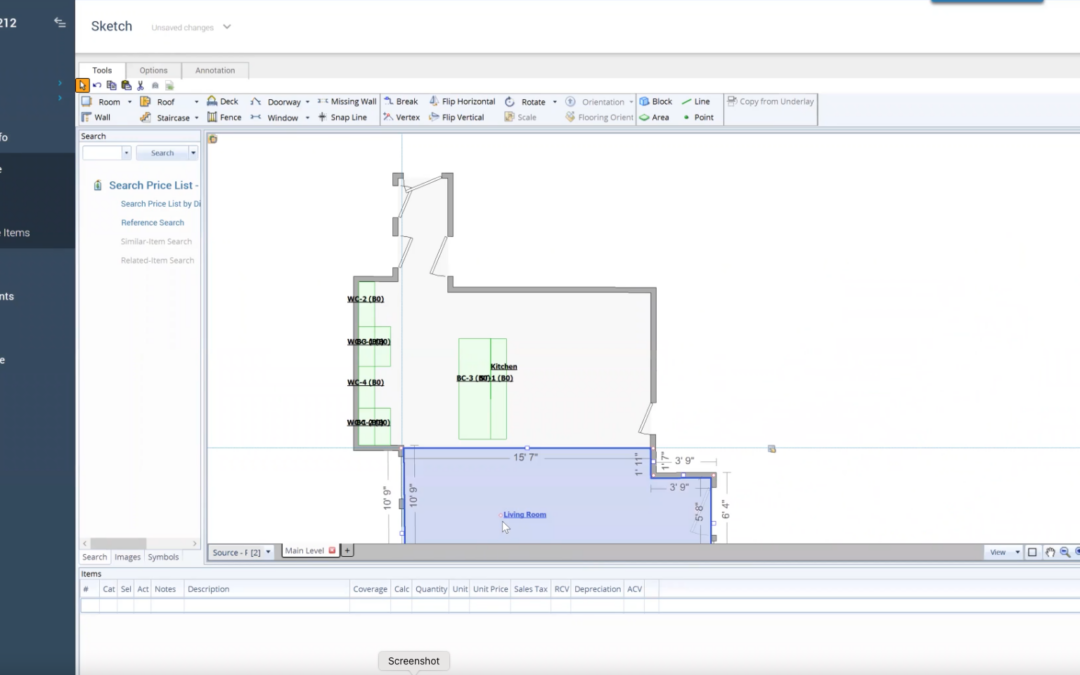Open the Images tab in left panel
The width and height of the screenshot is (1080, 675).
pyautogui.click(x=127, y=557)
